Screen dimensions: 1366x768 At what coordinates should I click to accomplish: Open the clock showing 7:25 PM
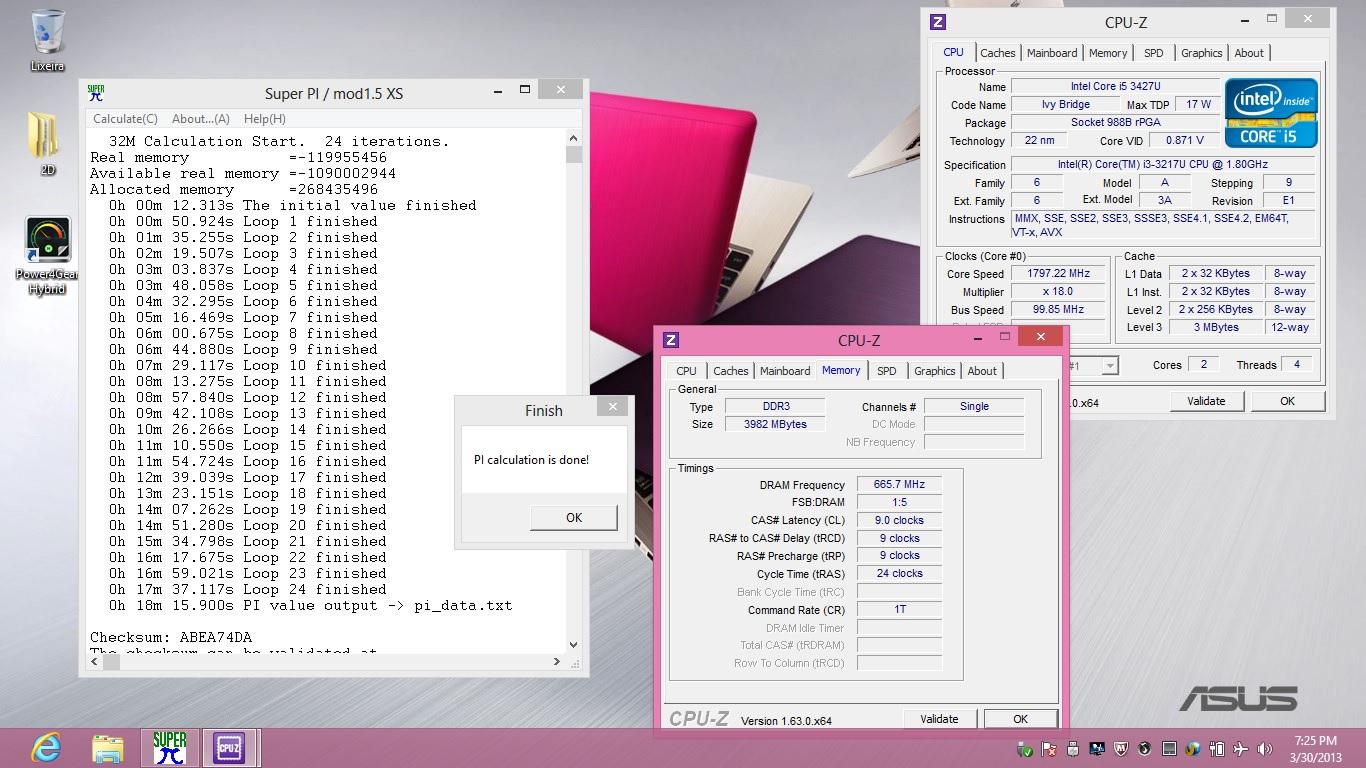click(x=1315, y=748)
